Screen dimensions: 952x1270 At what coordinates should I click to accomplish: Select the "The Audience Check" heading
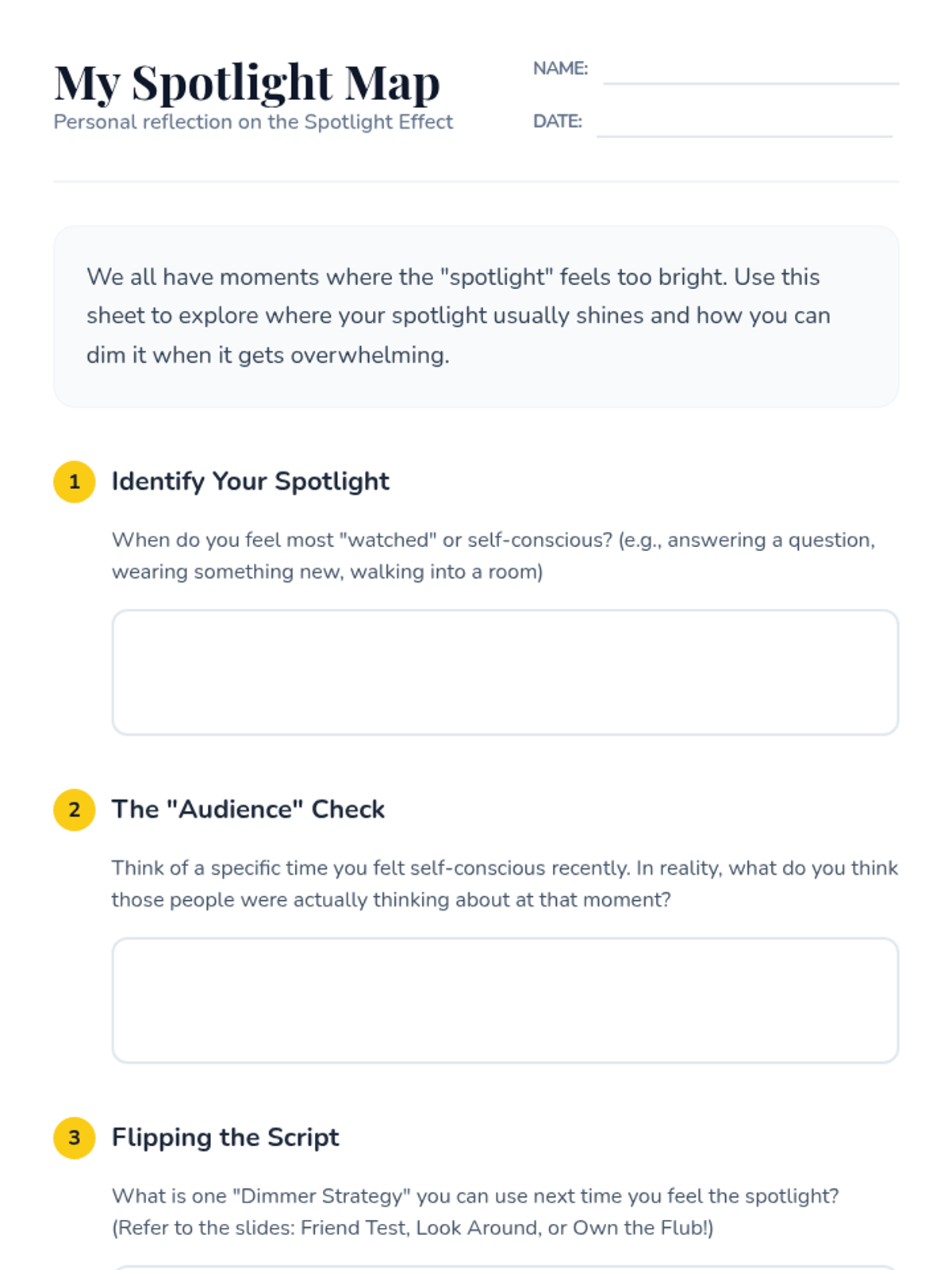click(x=248, y=809)
